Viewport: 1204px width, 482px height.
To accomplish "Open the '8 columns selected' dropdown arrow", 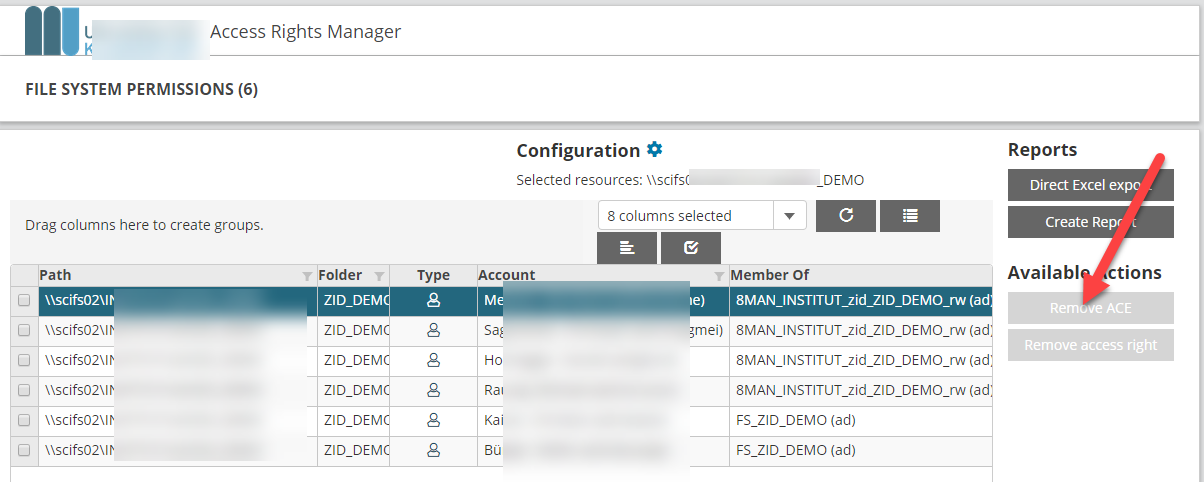I will point(790,216).
